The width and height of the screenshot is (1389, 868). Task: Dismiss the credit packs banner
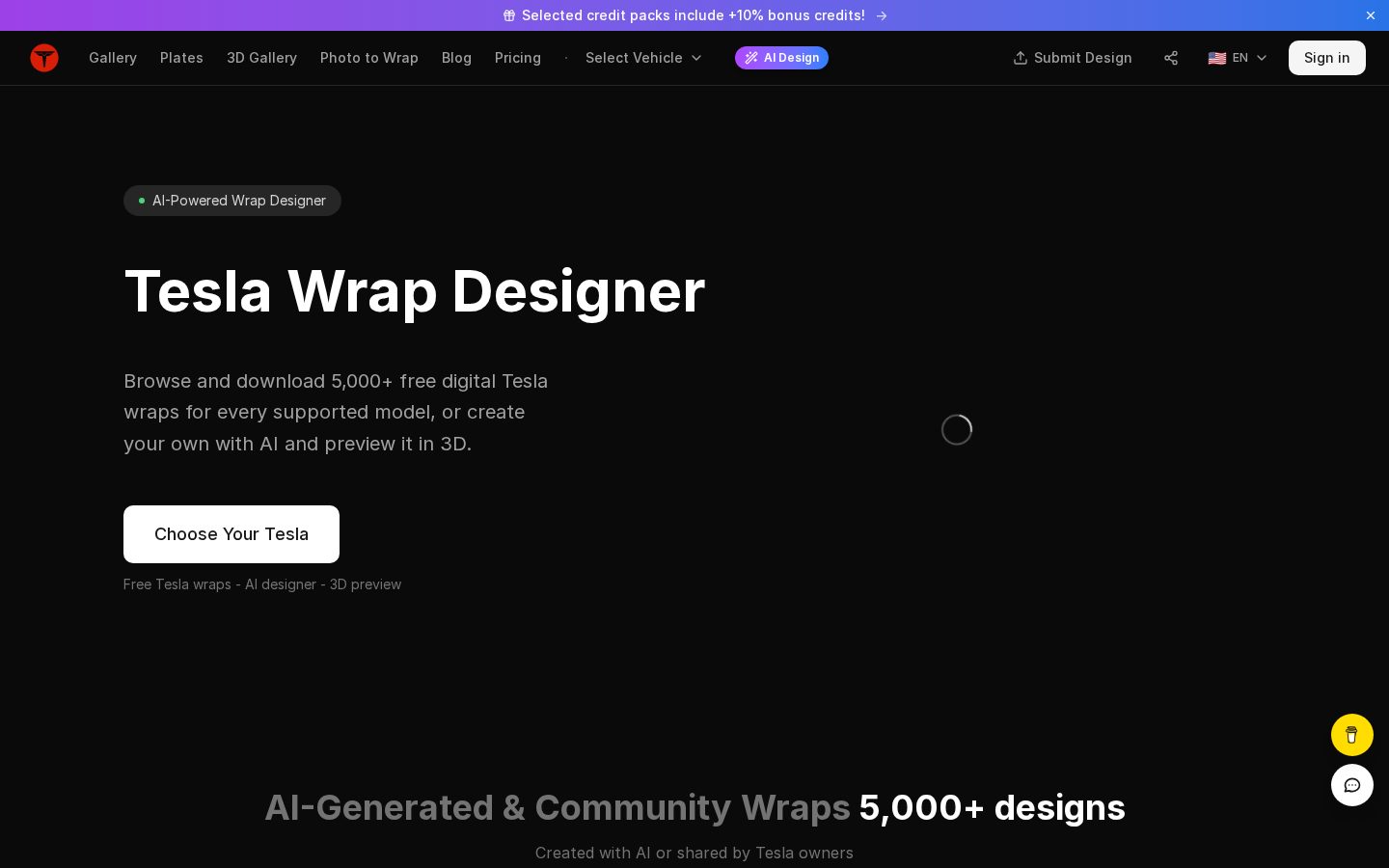(1371, 15)
